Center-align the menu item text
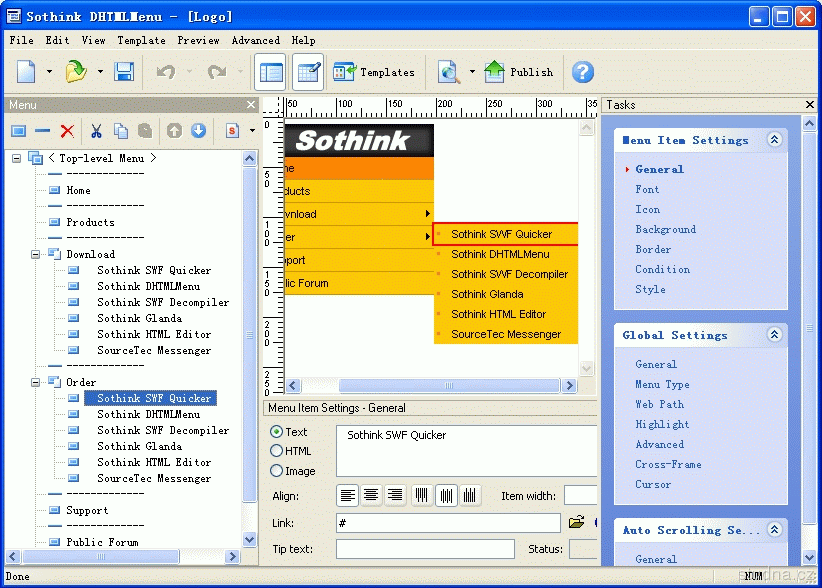 pyautogui.click(x=371, y=495)
